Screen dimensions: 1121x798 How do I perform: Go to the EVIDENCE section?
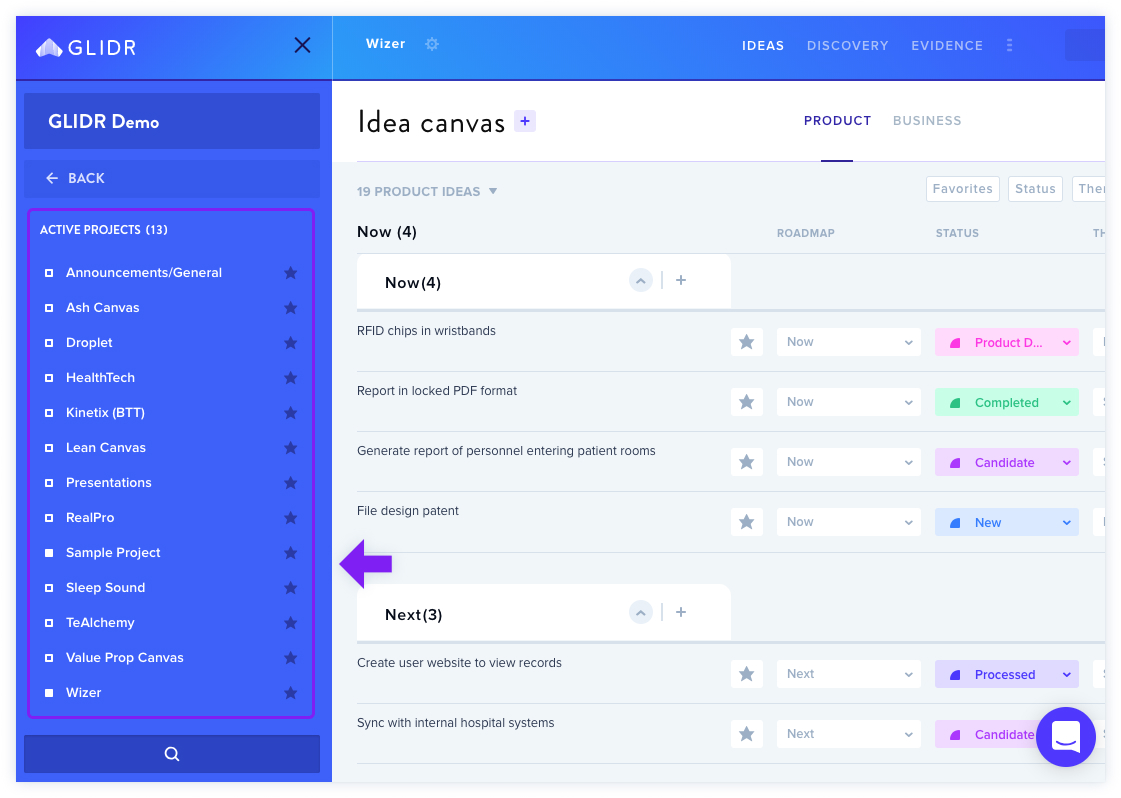[947, 46]
